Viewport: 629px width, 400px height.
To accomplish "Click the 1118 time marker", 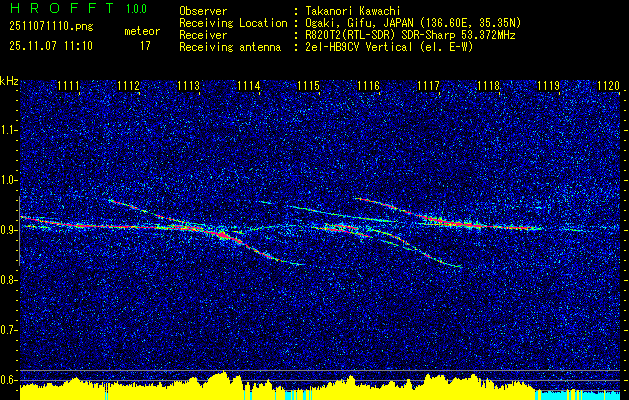I will point(489,86).
